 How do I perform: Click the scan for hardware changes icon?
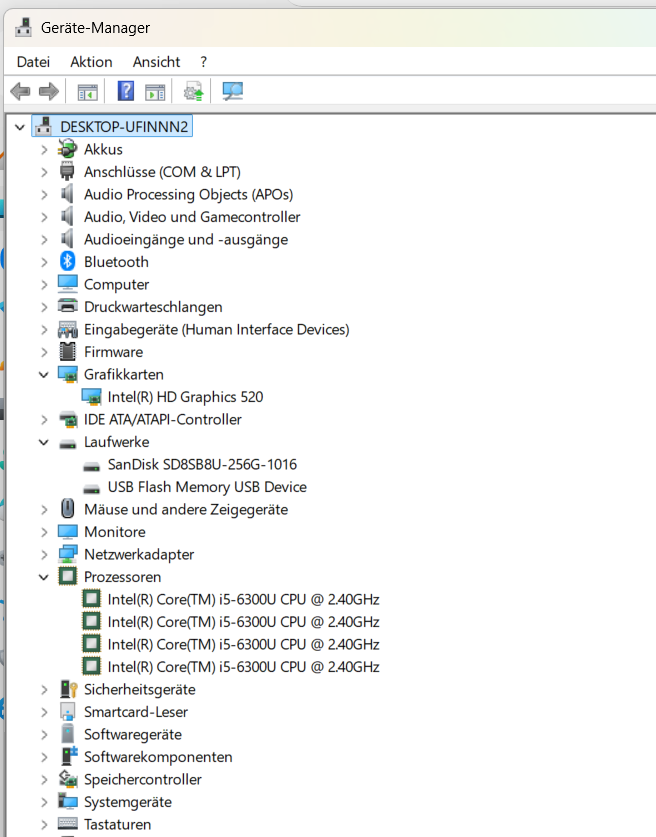pyautogui.click(x=233, y=91)
